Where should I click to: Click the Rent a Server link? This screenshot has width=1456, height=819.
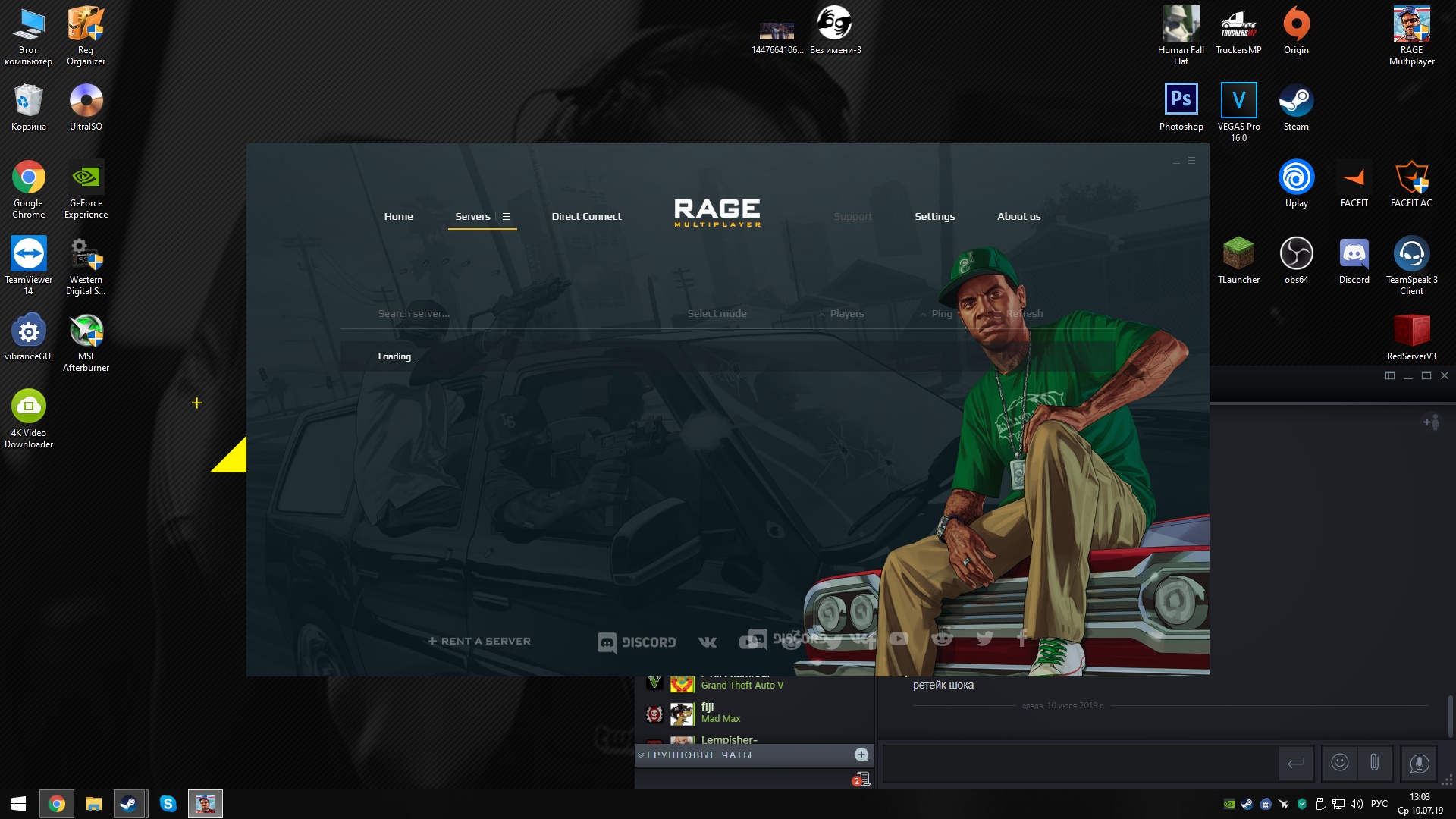pyautogui.click(x=479, y=642)
